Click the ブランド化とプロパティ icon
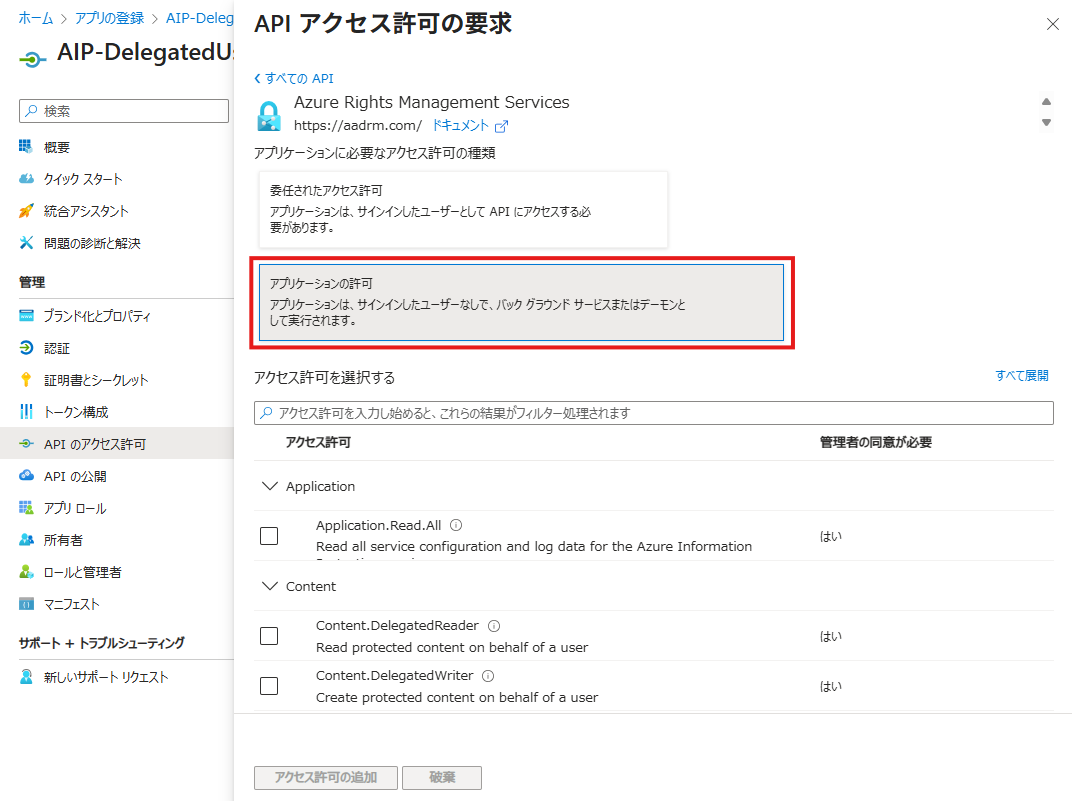Viewport: 1072px width, 801px height. click(26, 315)
